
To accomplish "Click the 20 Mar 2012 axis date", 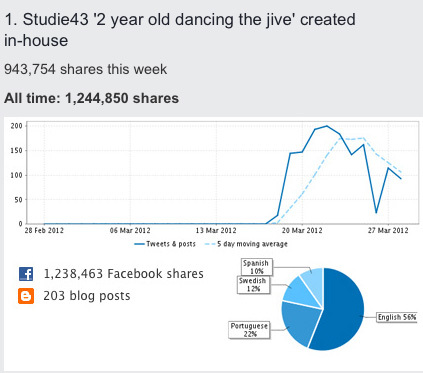I will [x=302, y=231].
